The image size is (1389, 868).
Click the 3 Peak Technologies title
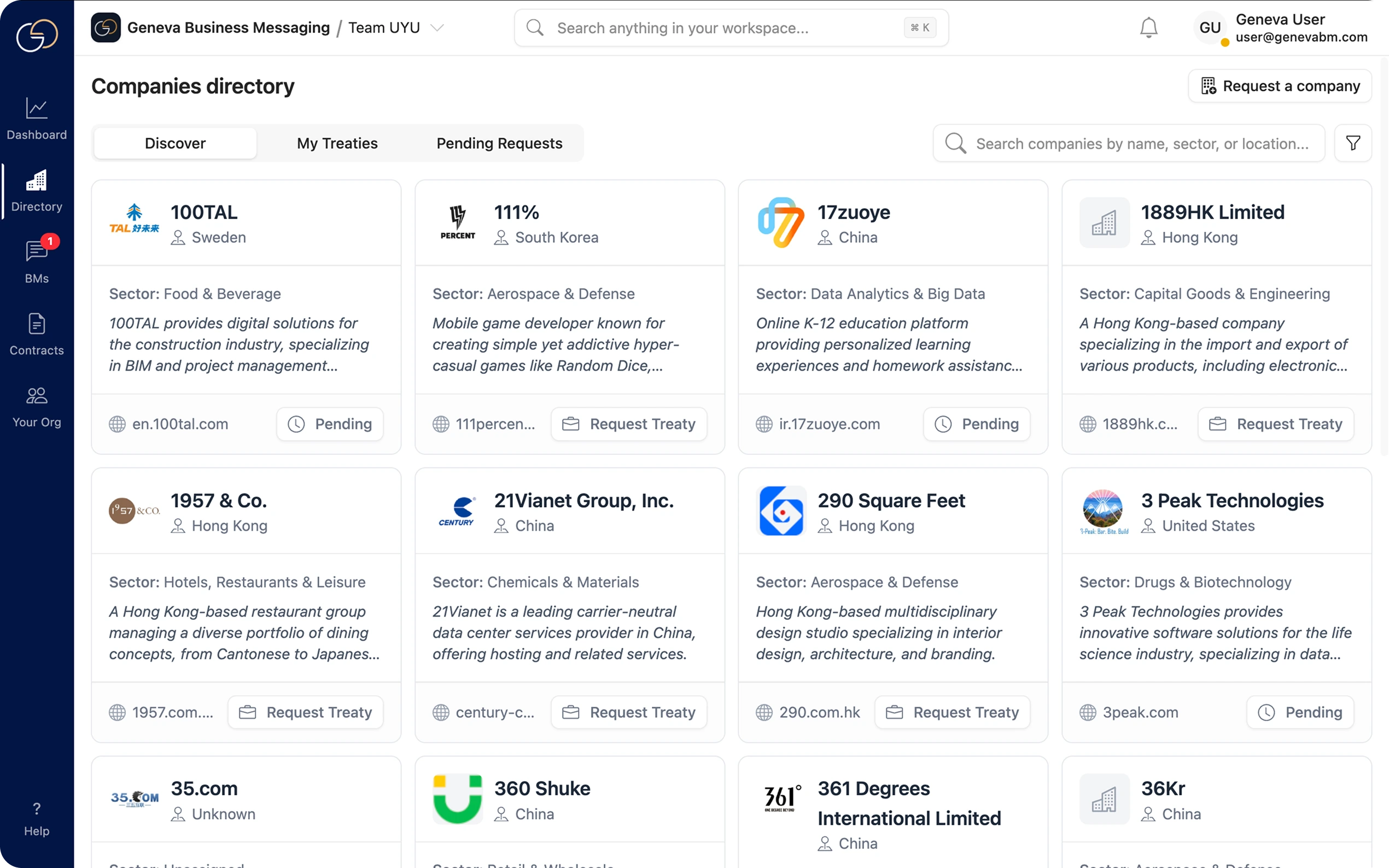1232,501
